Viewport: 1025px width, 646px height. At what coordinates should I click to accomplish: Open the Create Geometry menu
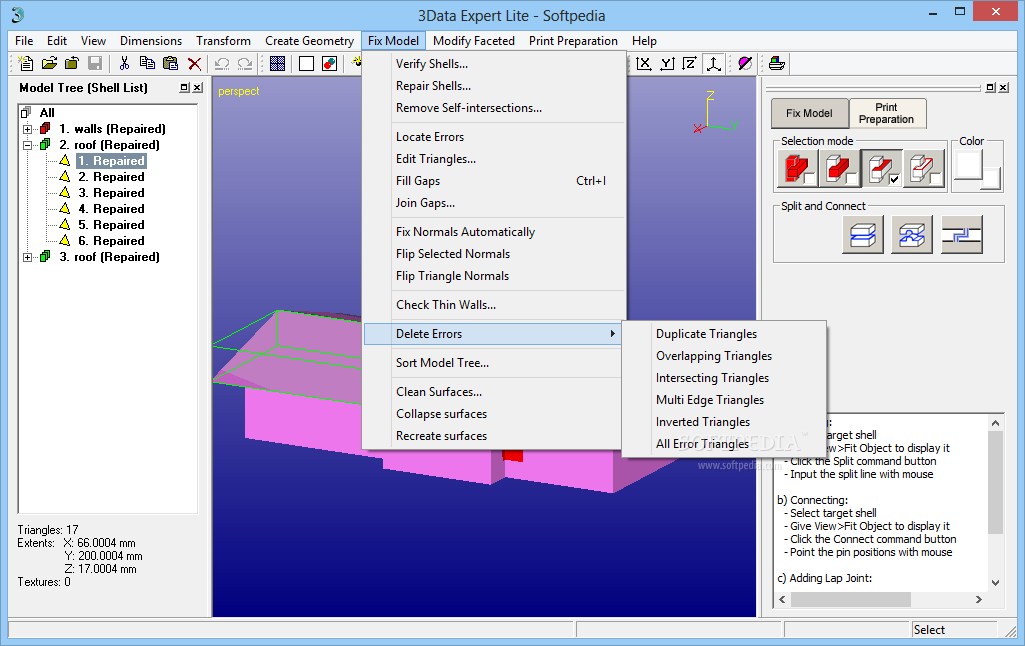click(309, 41)
